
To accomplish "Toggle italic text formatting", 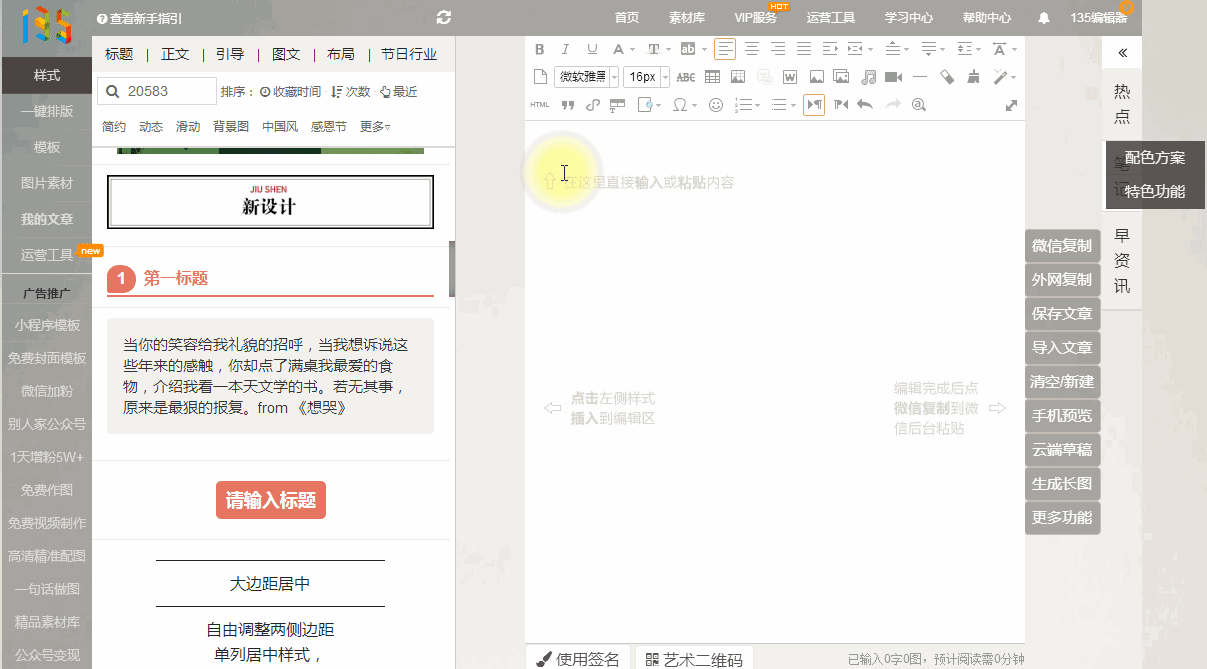I will coord(566,49).
